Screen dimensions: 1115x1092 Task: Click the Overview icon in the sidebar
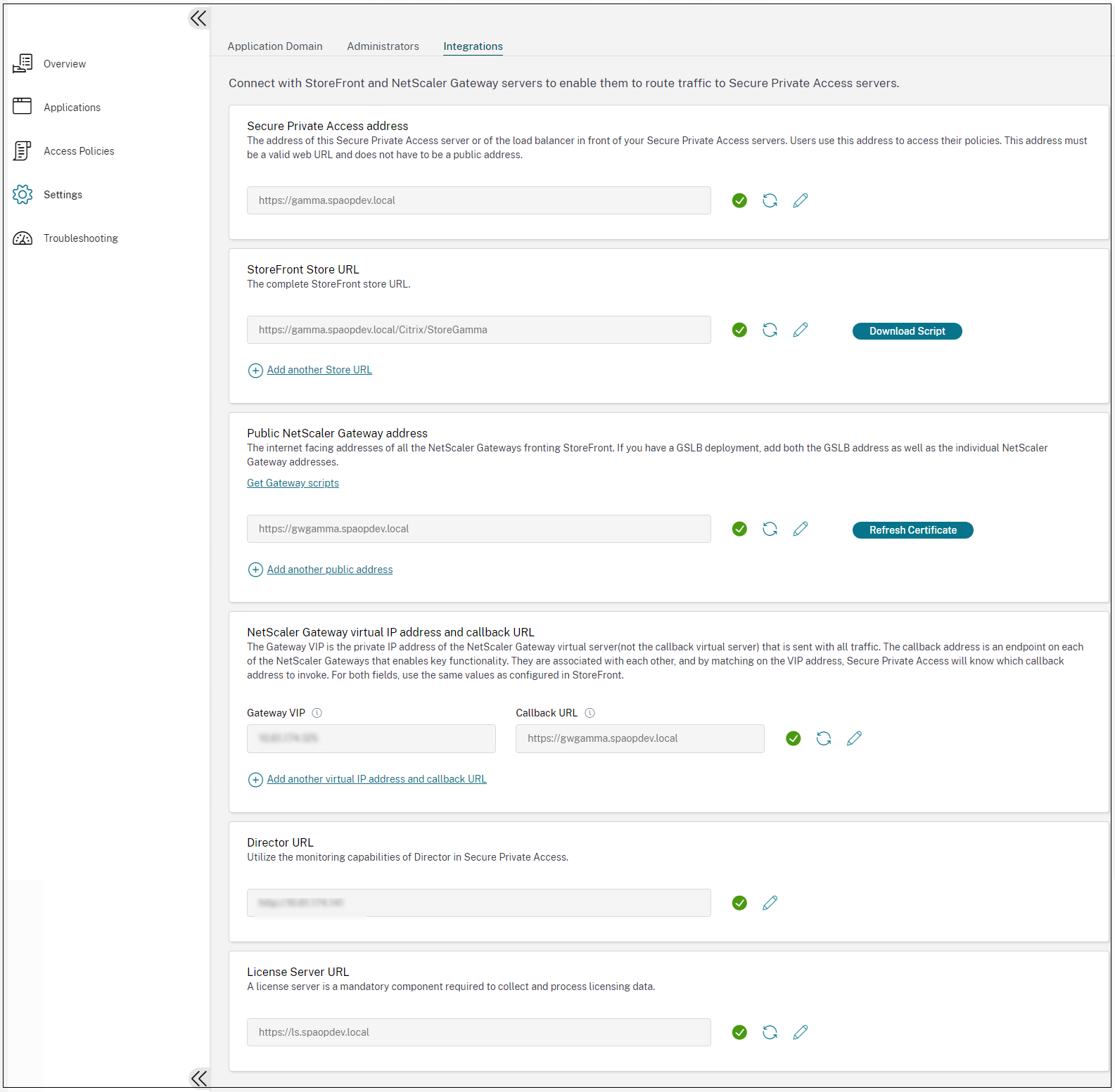click(23, 64)
